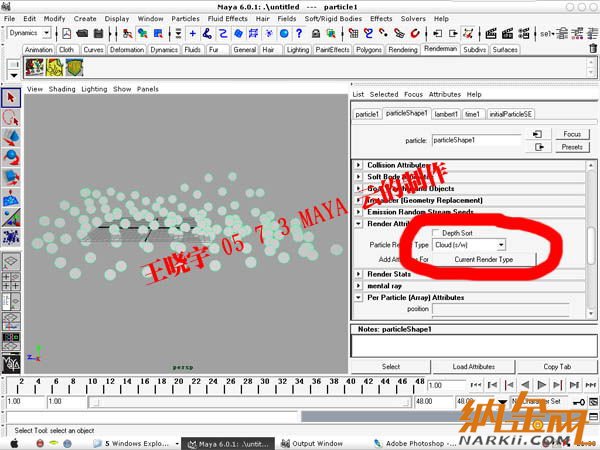Image resolution: width=600 pixels, height=450 pixels.
Task: Pick the Move tool in toolbox
Action: click(x=11, y=137)
